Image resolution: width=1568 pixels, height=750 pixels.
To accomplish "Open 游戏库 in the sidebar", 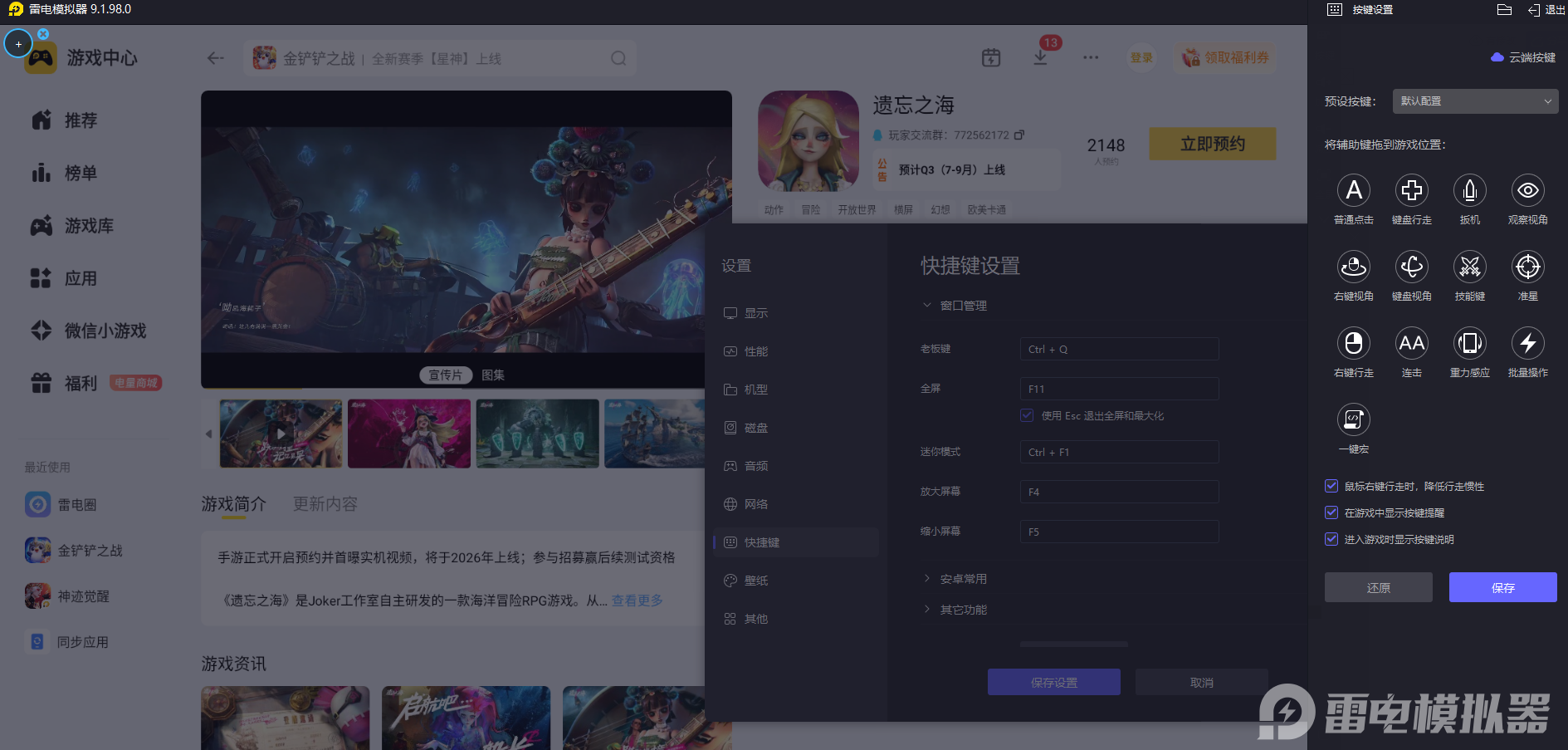I will click(72, 226).
